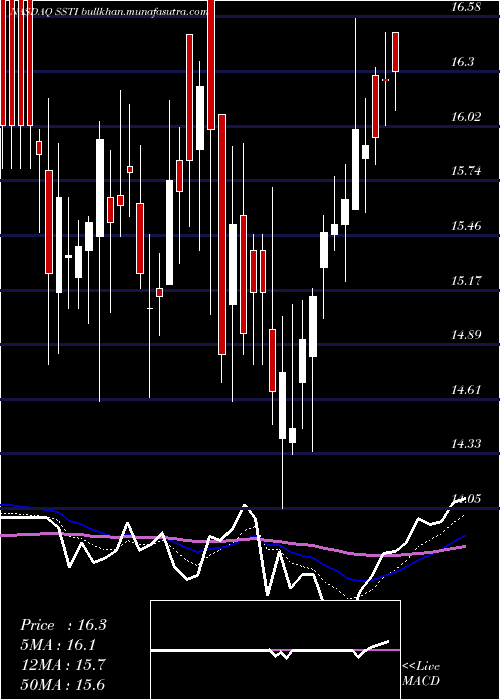
Task: Click the 14.05 price axis label
Action: 466,499
